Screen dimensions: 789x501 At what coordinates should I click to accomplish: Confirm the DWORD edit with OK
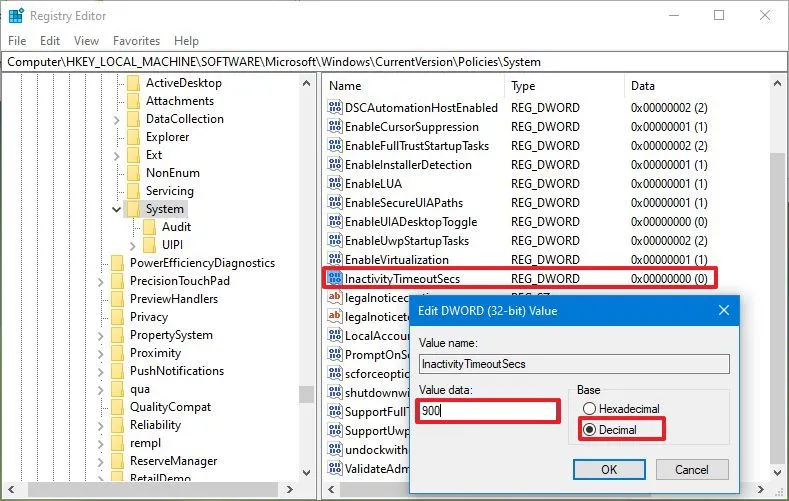[609, 469]
